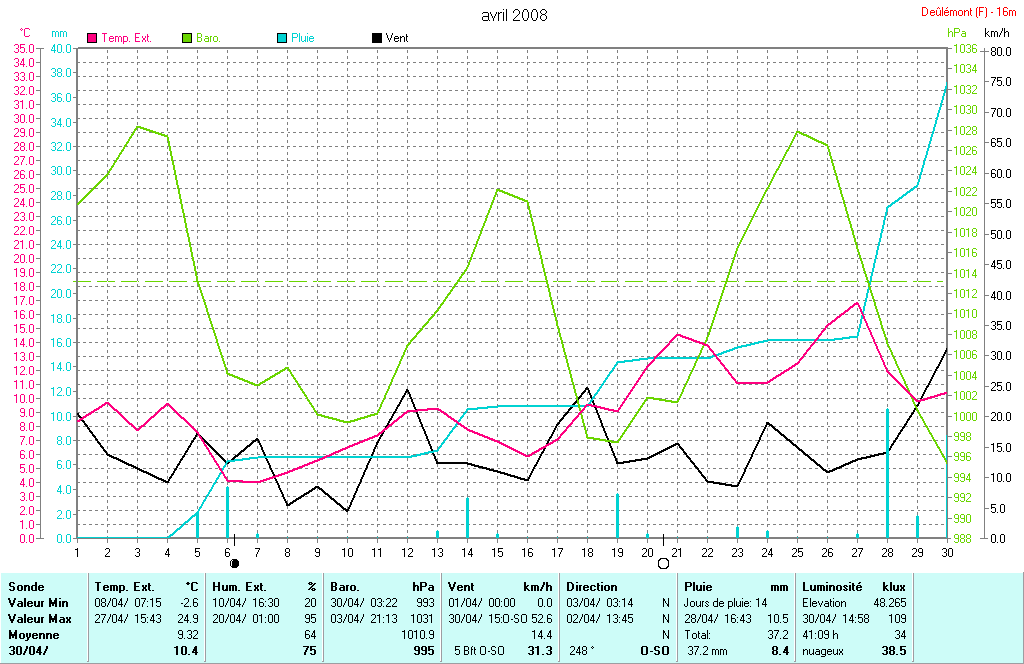Click the km/h unit label above right axis
Screen dimensions: 1024x664
click(996, 33)
